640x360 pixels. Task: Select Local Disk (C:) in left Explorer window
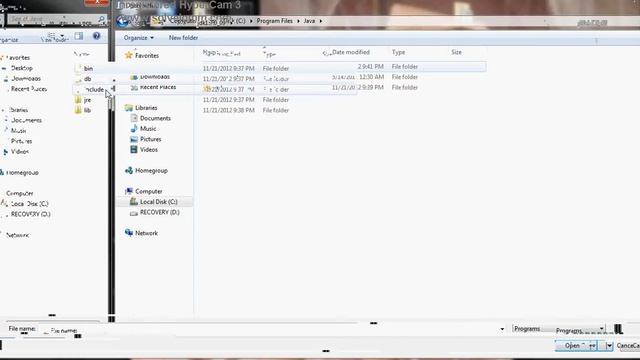[29, 203]
